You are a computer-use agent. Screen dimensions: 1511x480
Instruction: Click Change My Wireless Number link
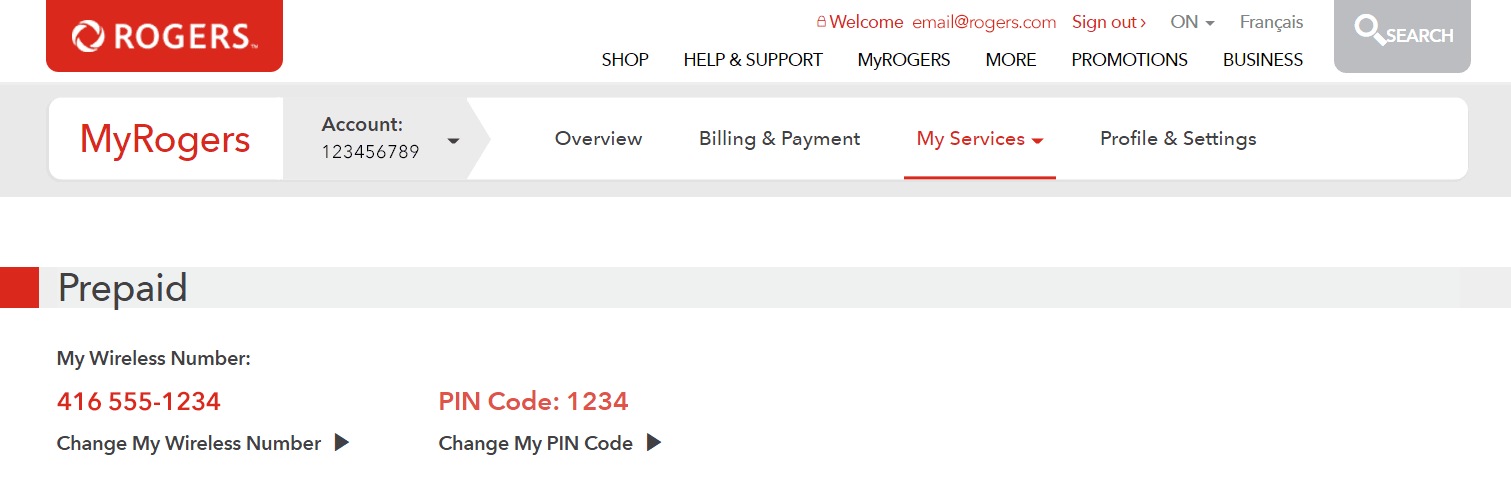coord(189,443)
